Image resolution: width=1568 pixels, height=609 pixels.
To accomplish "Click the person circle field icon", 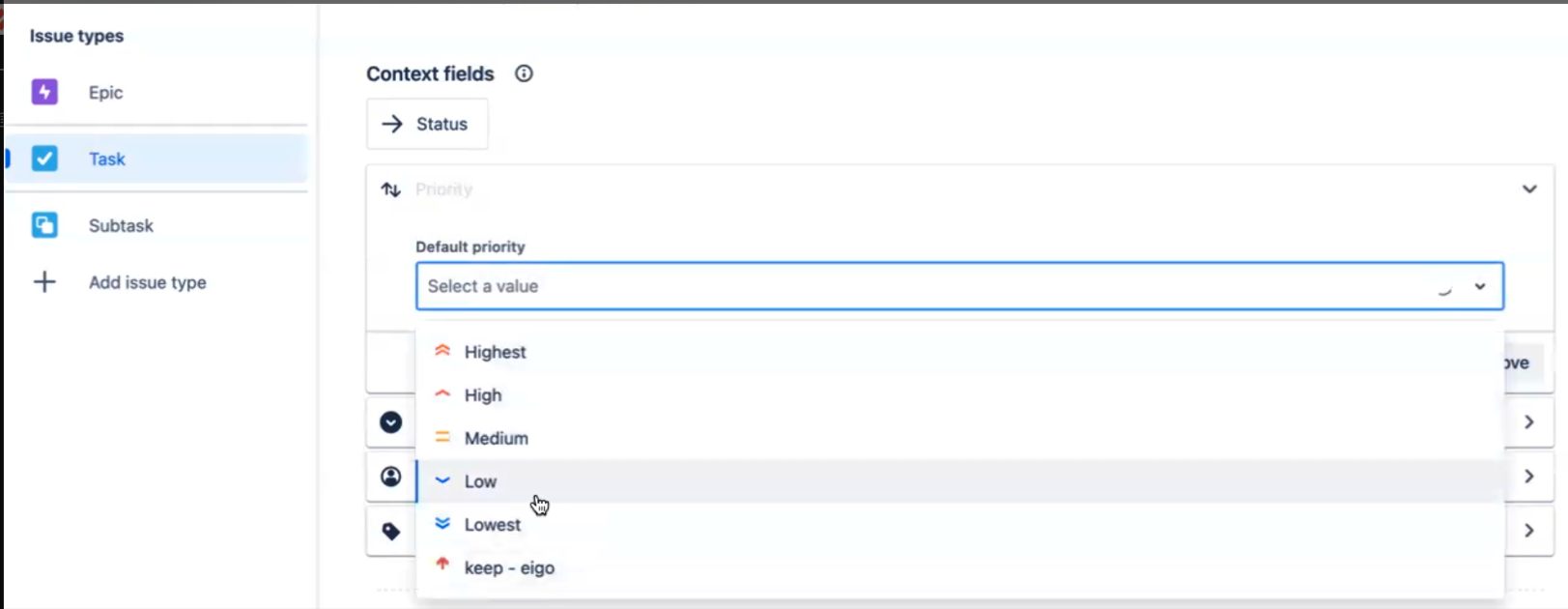I will [x=390, y=477].
